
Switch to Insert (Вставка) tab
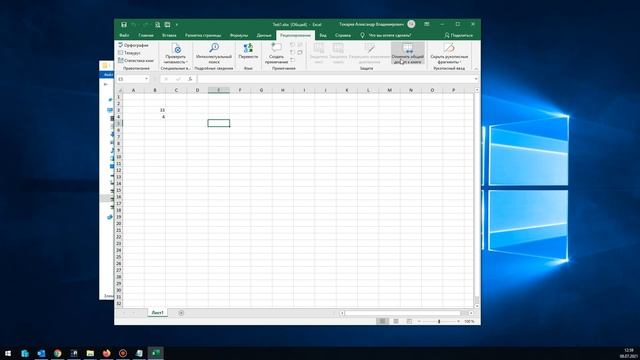coord(169,35)
